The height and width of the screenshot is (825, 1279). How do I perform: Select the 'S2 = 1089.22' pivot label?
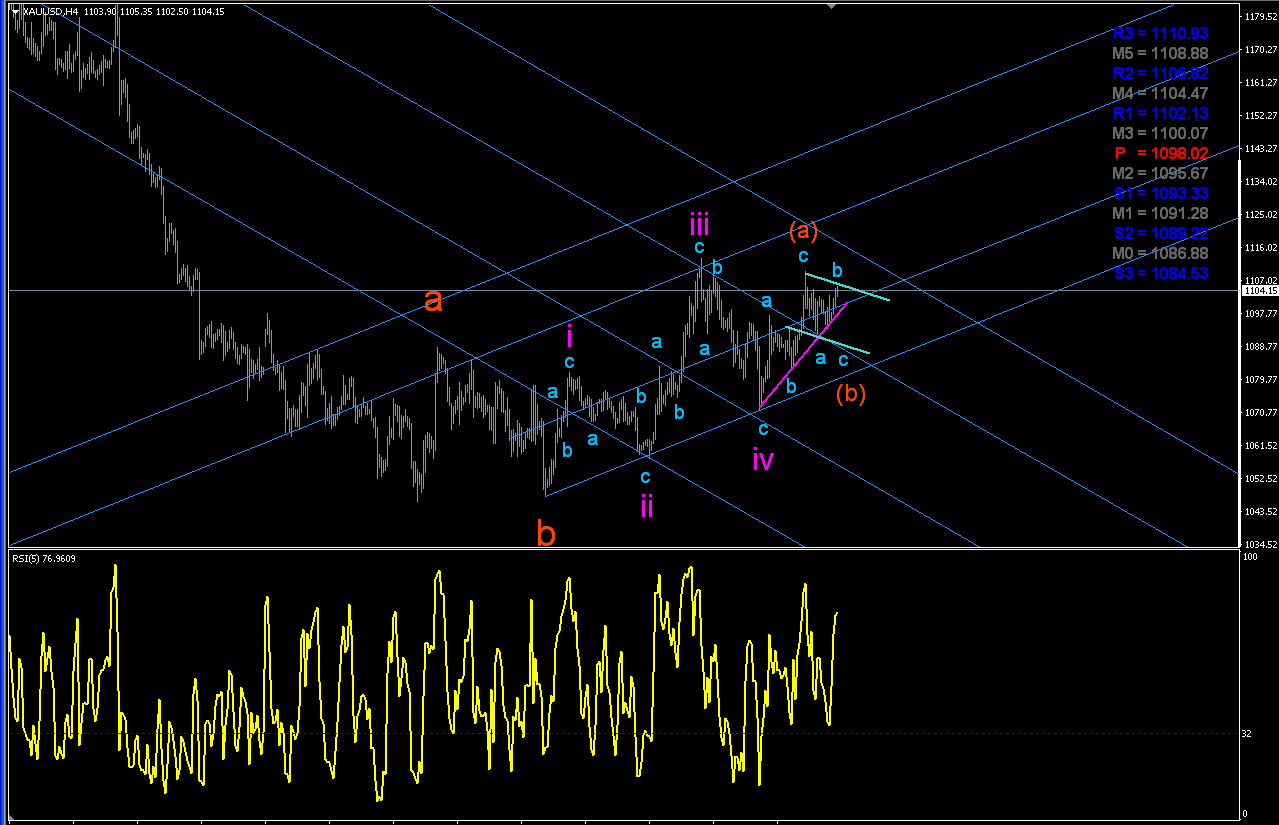1162,233
